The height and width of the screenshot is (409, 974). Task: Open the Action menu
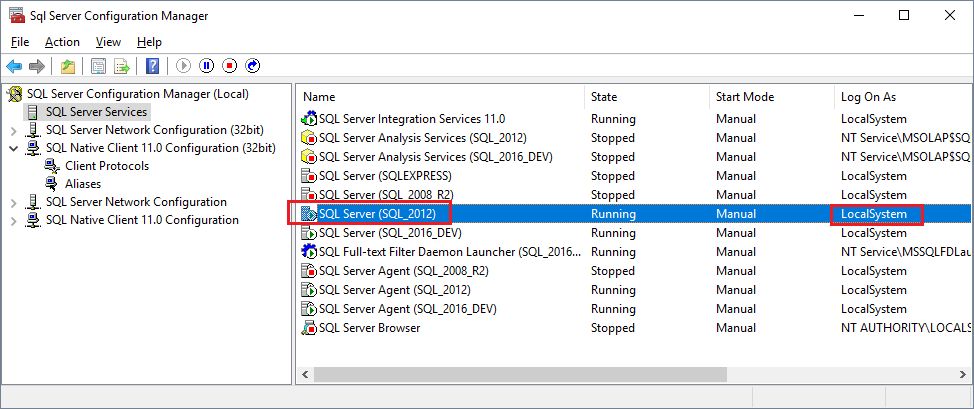coord(62,42)
